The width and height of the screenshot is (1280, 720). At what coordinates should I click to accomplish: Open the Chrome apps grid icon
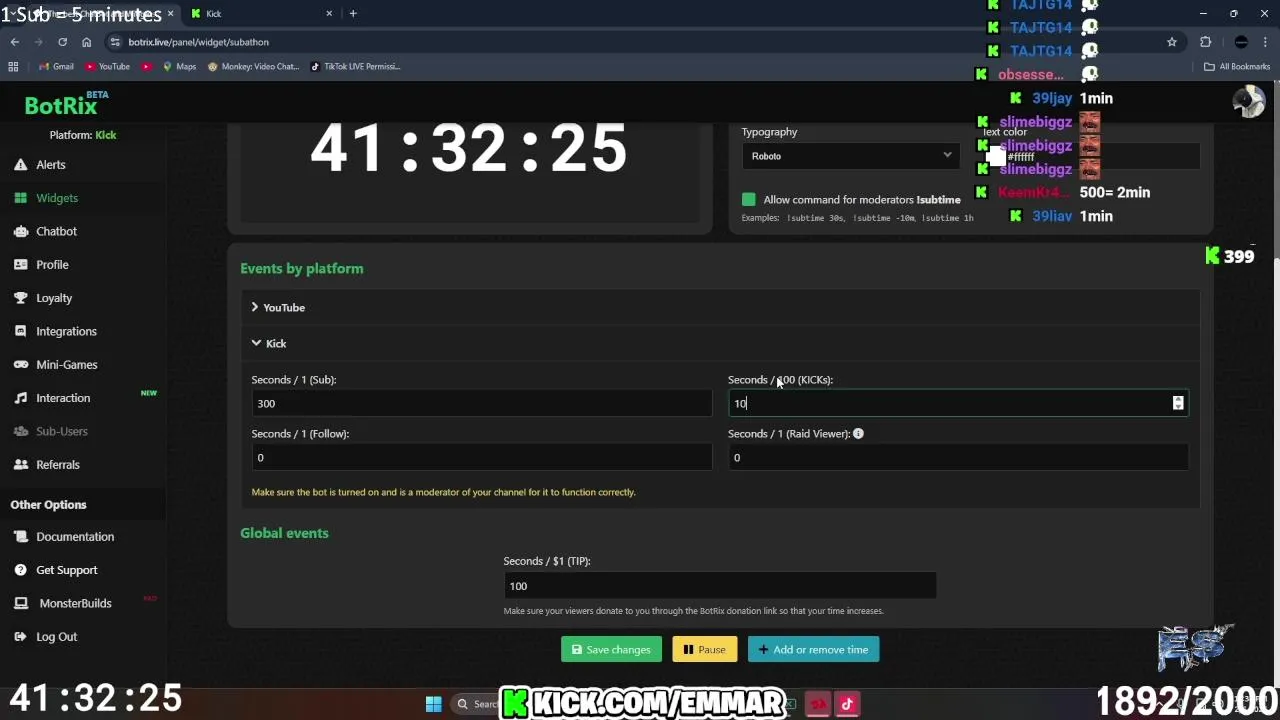[13, 66]
